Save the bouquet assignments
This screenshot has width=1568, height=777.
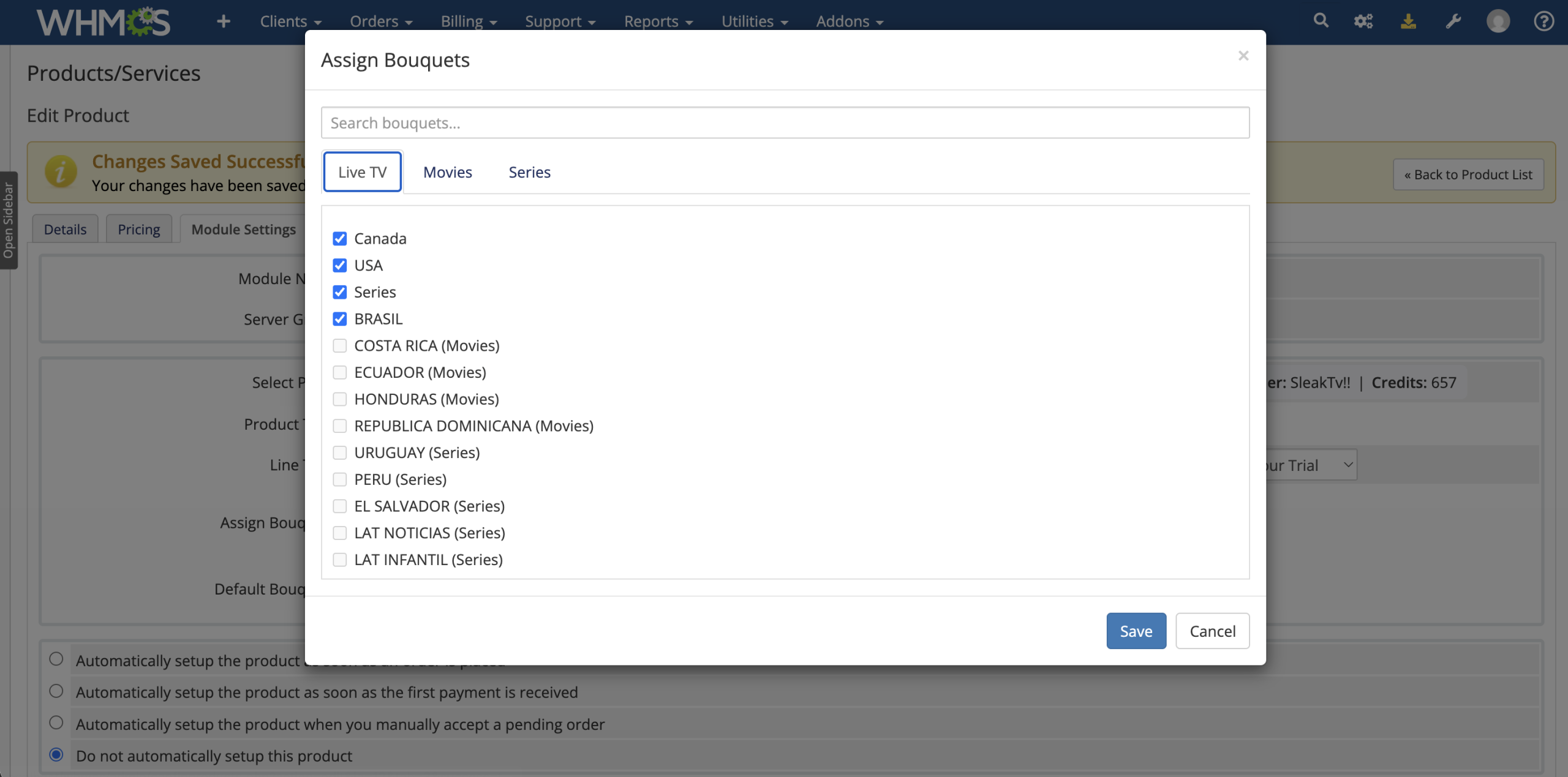(1136, 631)
